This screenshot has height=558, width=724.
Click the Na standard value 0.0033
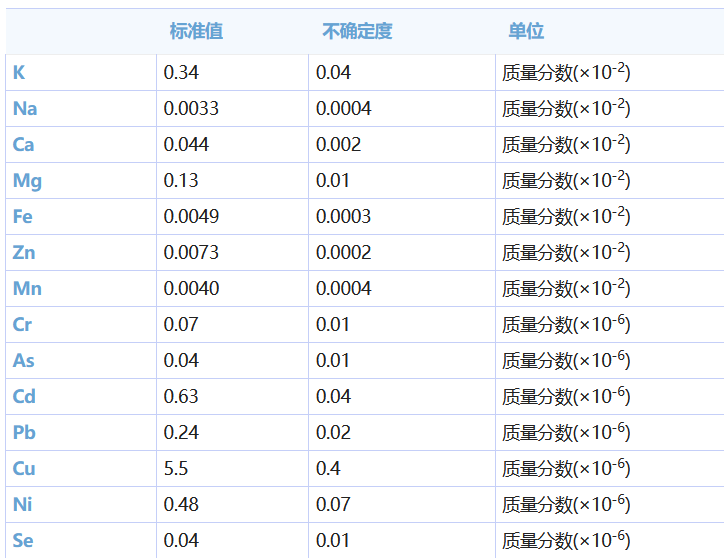191,109
